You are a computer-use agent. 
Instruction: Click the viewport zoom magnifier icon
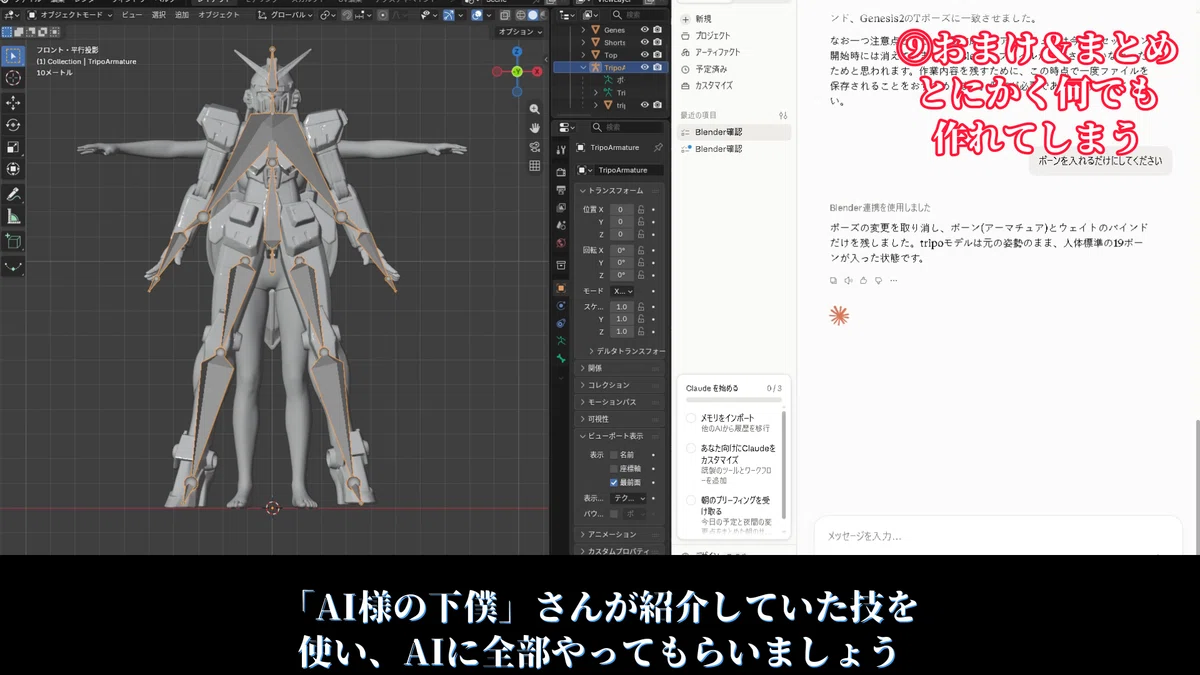tap(535, 109)
